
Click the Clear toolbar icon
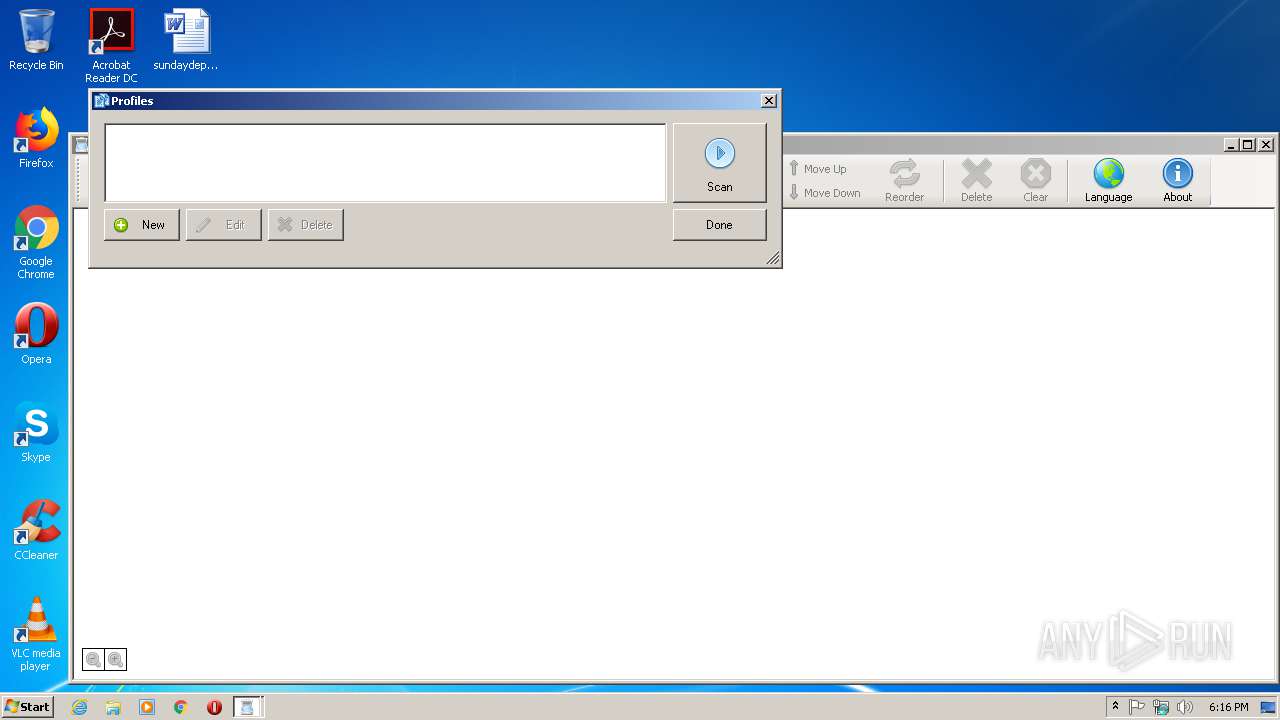tap(1035, 181)
